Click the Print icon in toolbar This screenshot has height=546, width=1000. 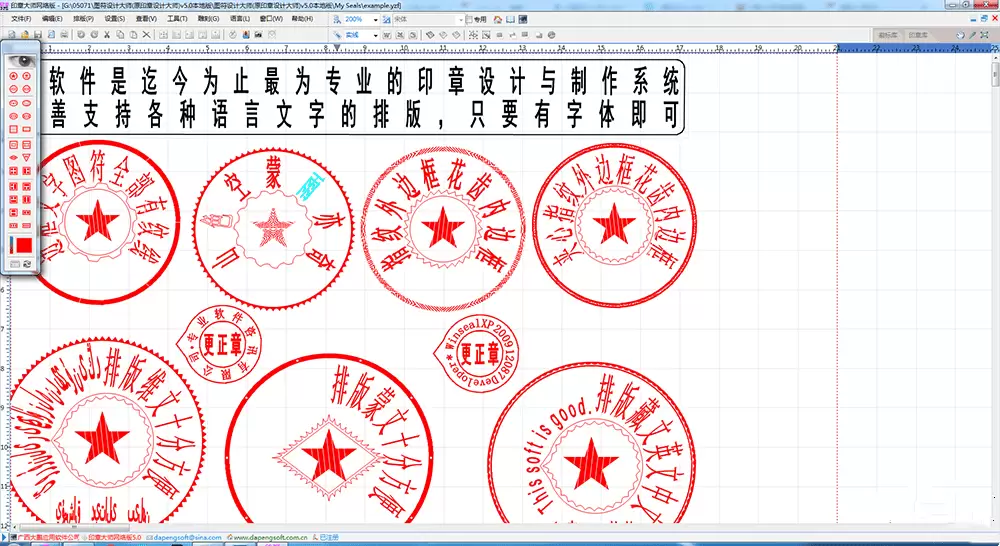(64, 34)
